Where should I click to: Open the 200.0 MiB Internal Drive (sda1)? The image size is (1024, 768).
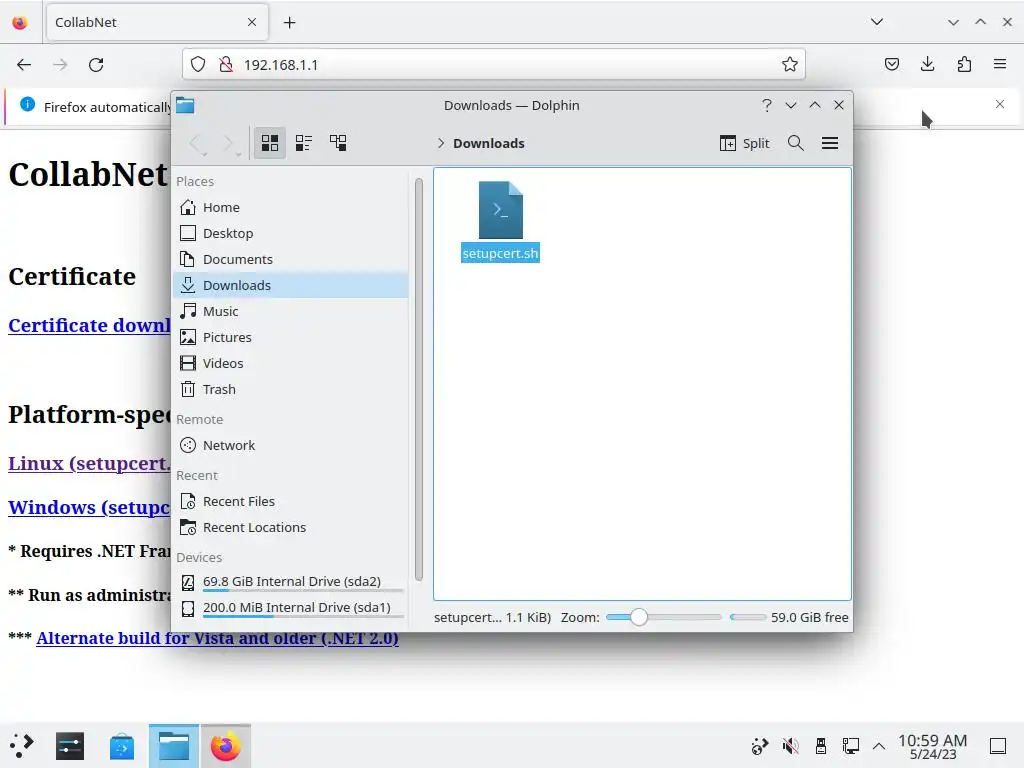(x=291, y=608)
